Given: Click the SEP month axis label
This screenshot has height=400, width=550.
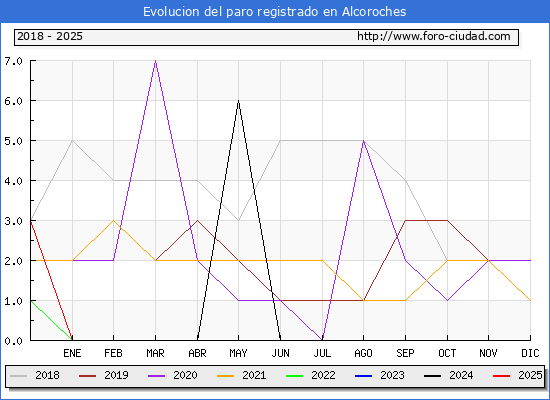Looking at the screenshot, I should click(405, 353).
